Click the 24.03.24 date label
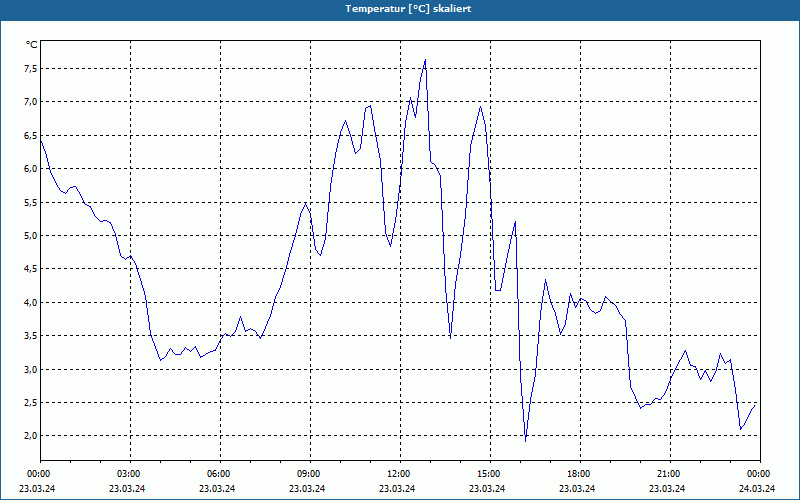Screen dimensions: 800x500 (x=757, y=488)
